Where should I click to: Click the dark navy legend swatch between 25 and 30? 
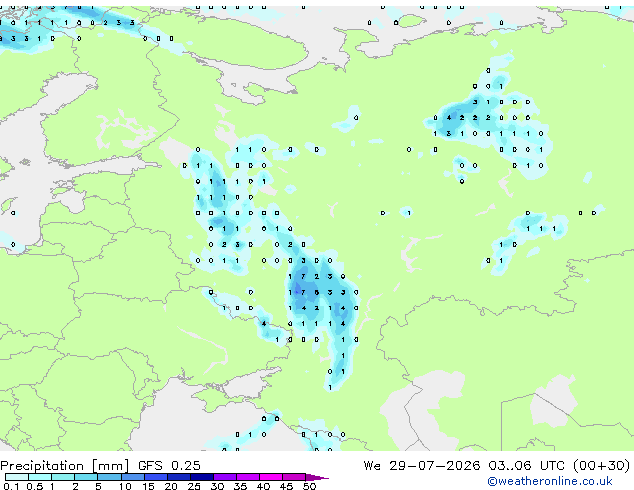click(202, 477)
